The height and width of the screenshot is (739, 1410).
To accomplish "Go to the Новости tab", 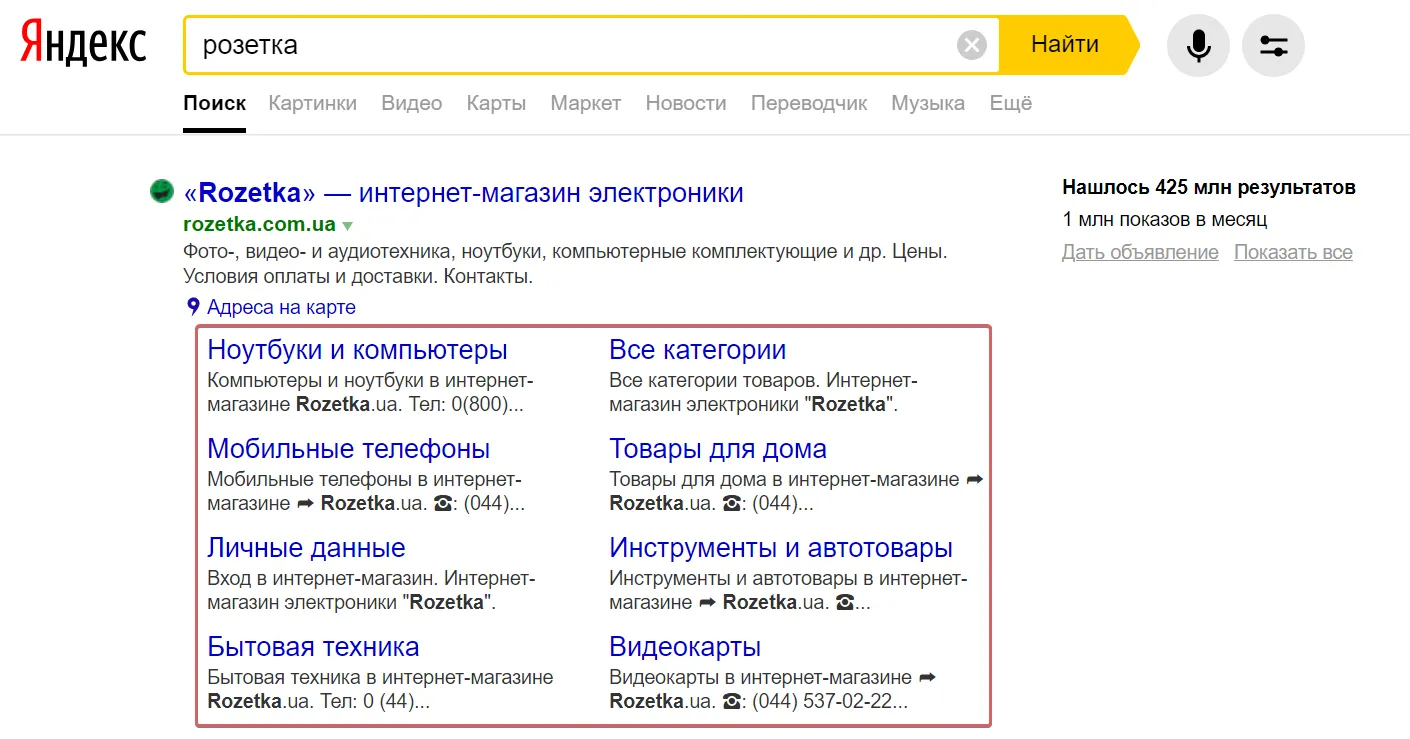I will click(x=686, y=103).
